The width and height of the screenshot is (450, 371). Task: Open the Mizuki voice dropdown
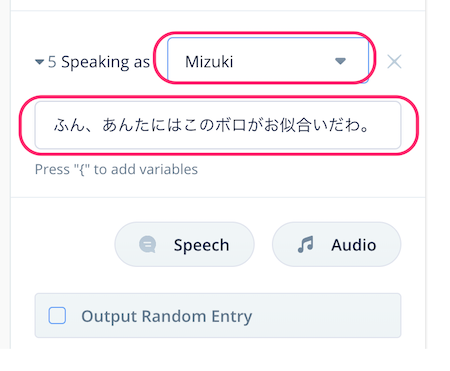268,60
